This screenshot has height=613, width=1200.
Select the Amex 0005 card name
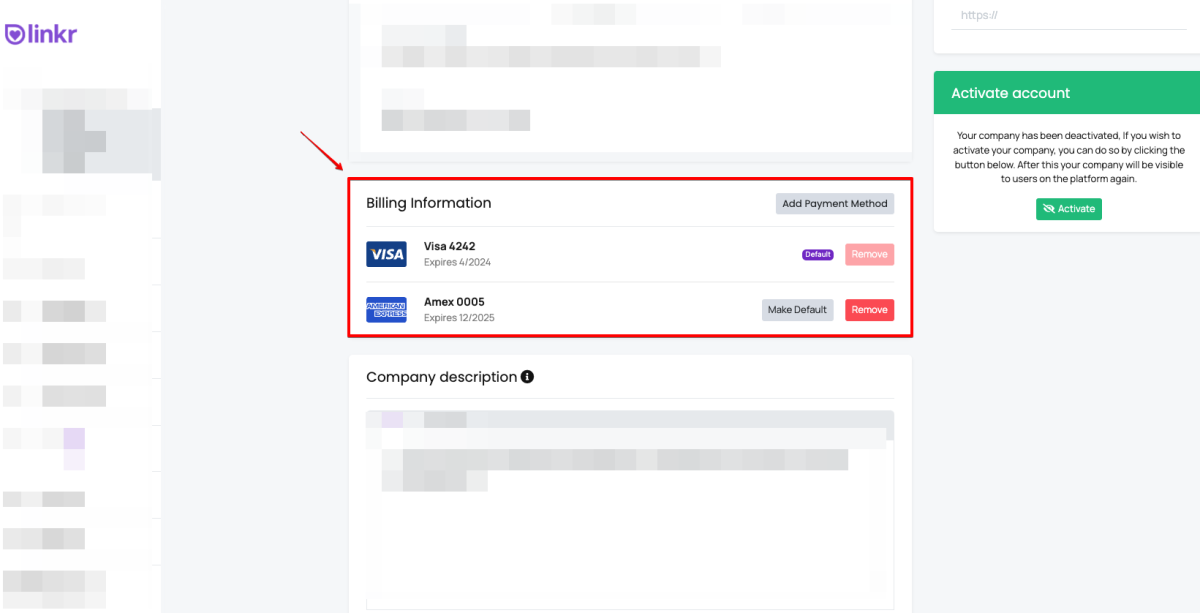(x=454, y=302)
